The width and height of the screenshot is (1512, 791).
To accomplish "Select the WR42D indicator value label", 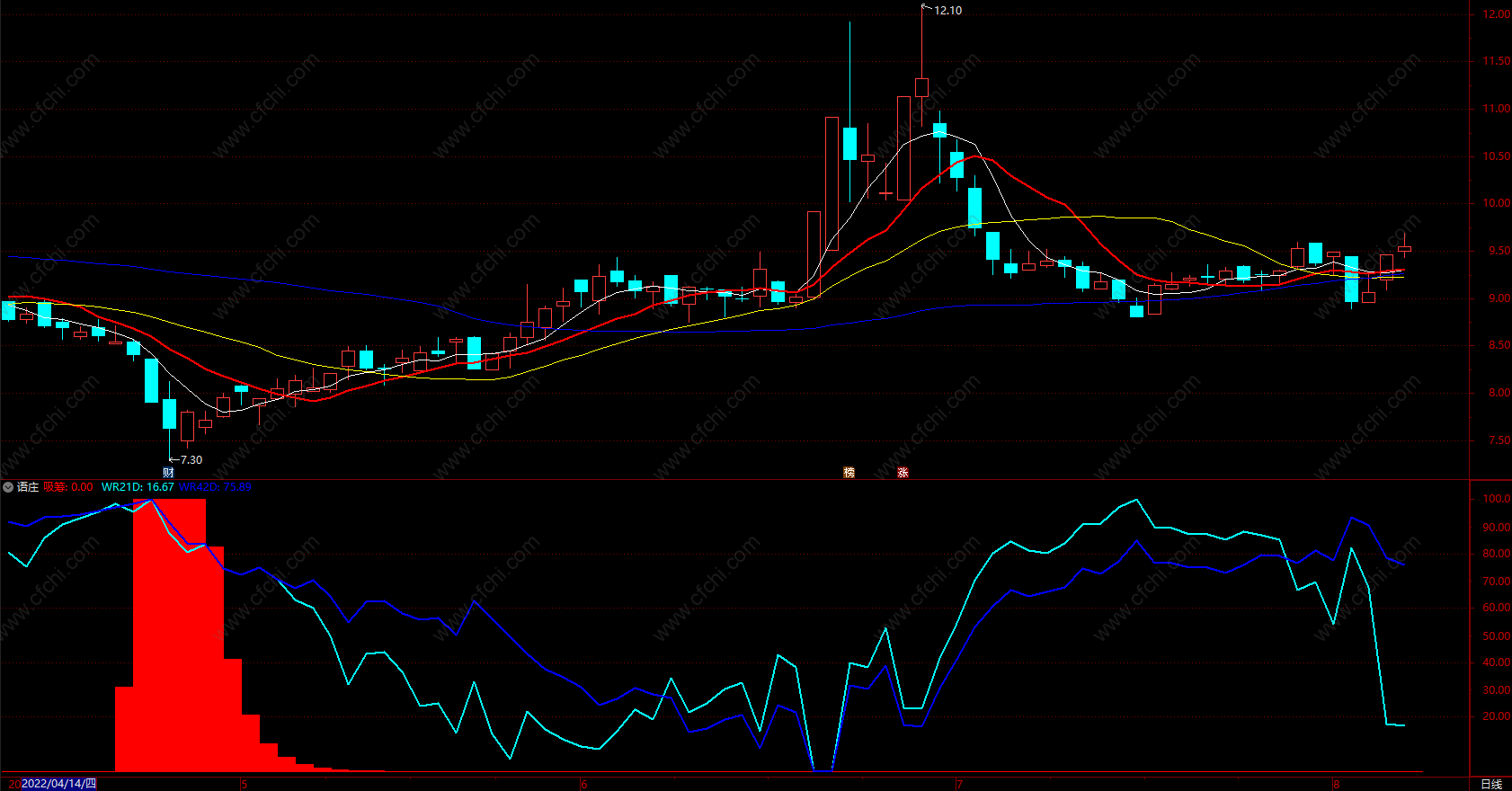I will coord(215,487).
